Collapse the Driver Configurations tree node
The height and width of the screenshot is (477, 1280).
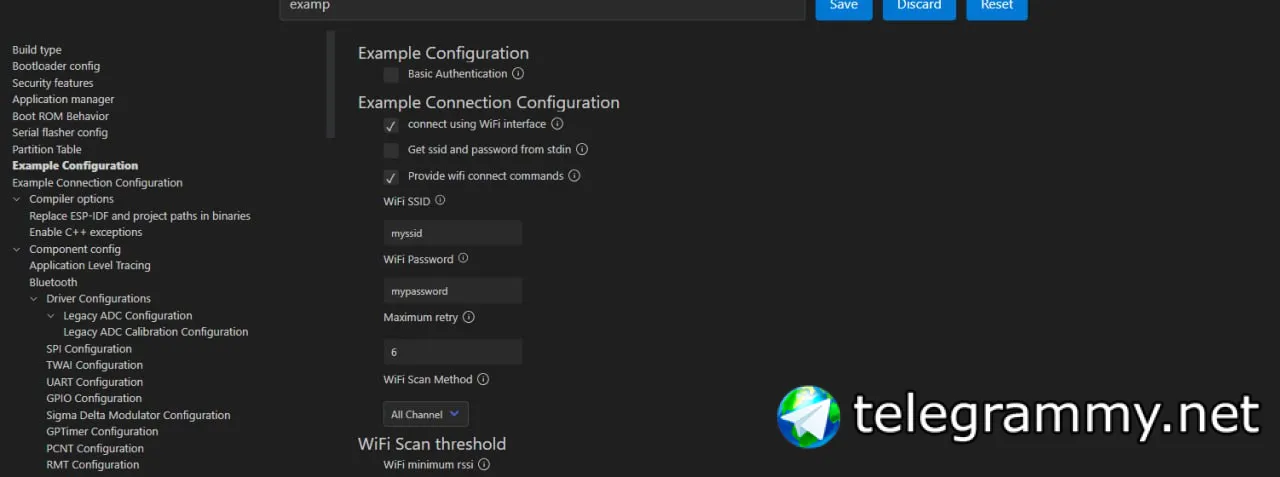[x=34, y=299]
